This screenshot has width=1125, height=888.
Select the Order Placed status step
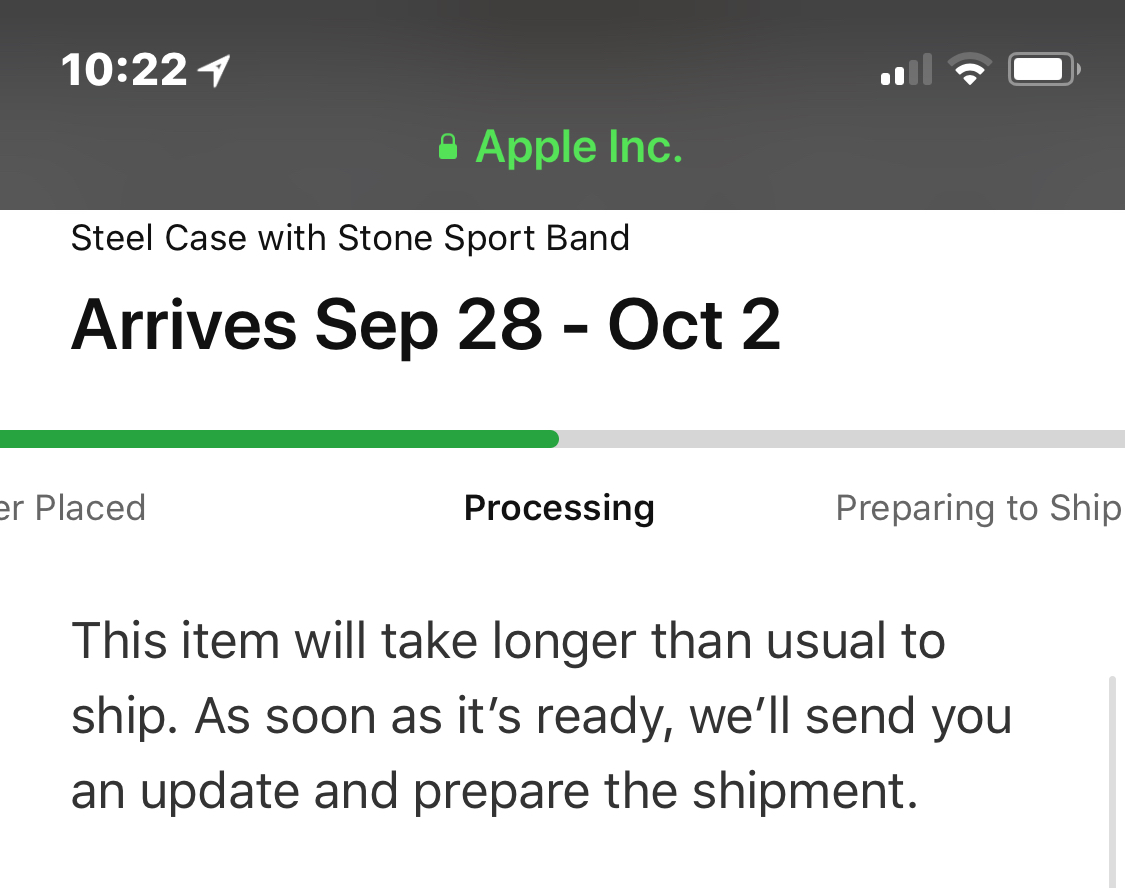pos(72,508)
